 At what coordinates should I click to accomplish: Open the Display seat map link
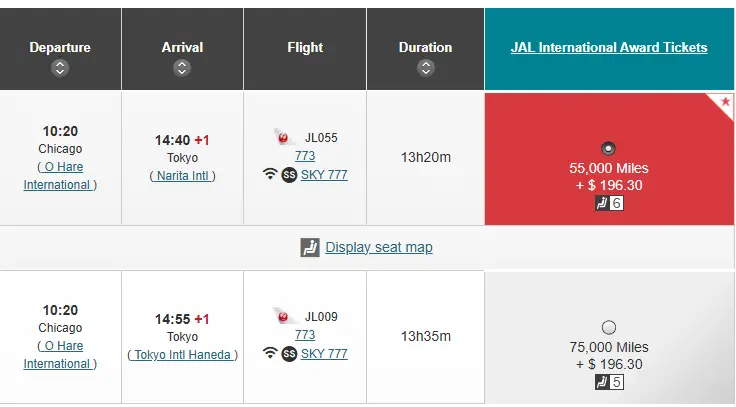[379, 247]
